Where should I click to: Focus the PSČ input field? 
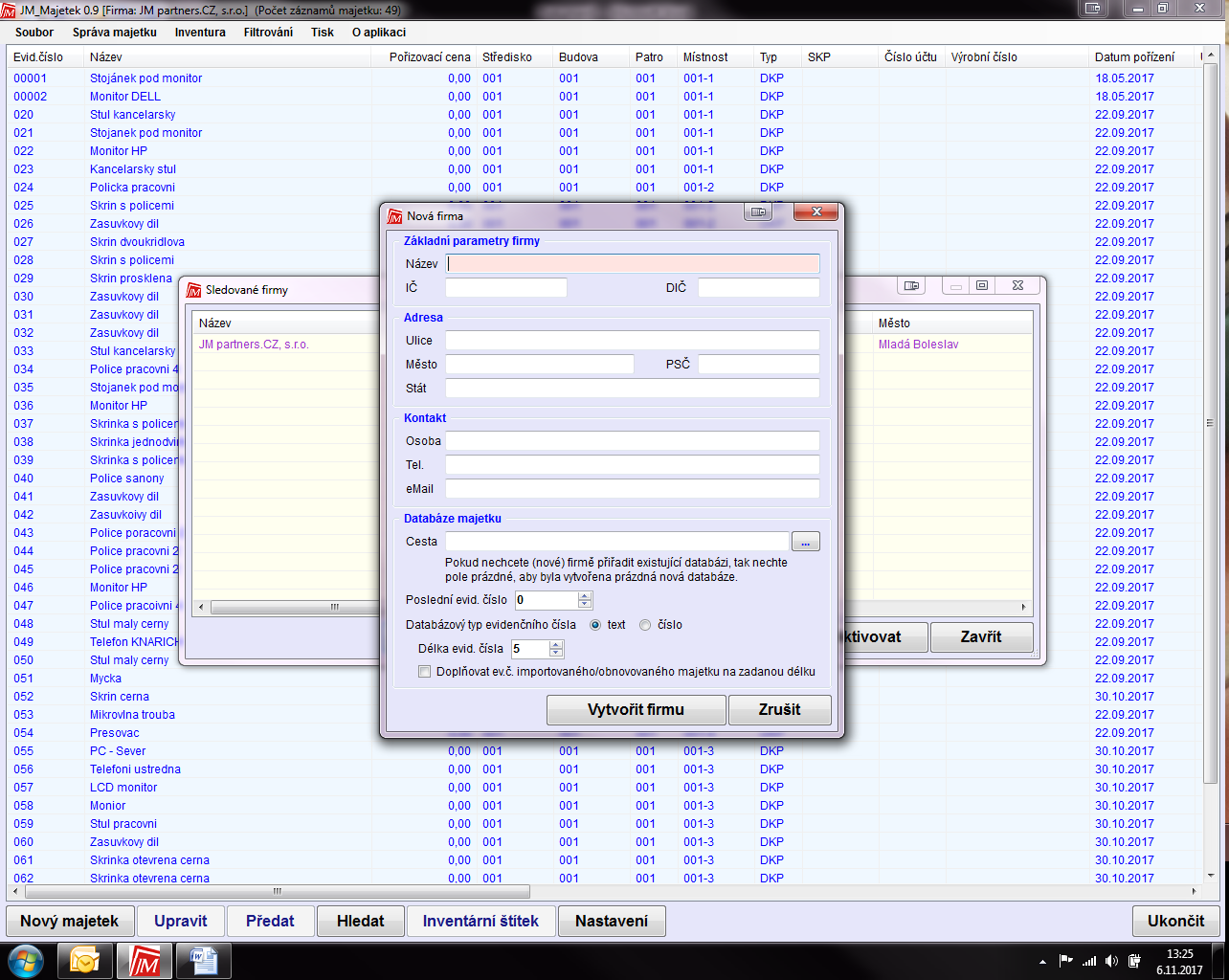click(759, 365)
